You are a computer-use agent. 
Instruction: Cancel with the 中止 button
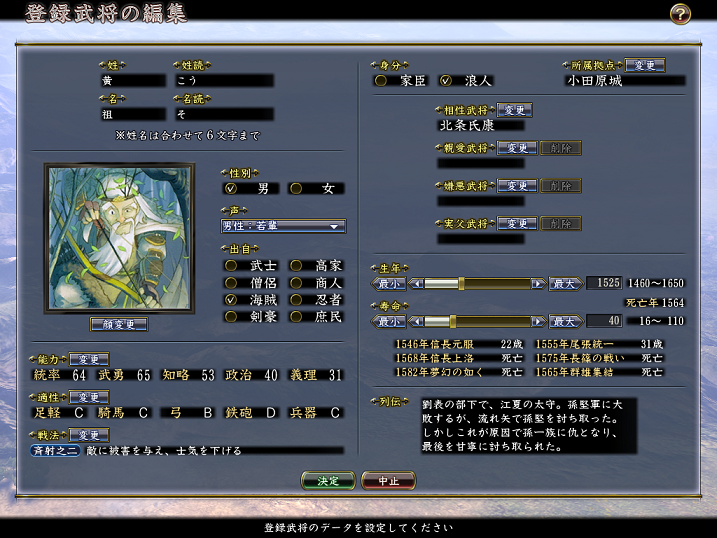pos(389,480)
